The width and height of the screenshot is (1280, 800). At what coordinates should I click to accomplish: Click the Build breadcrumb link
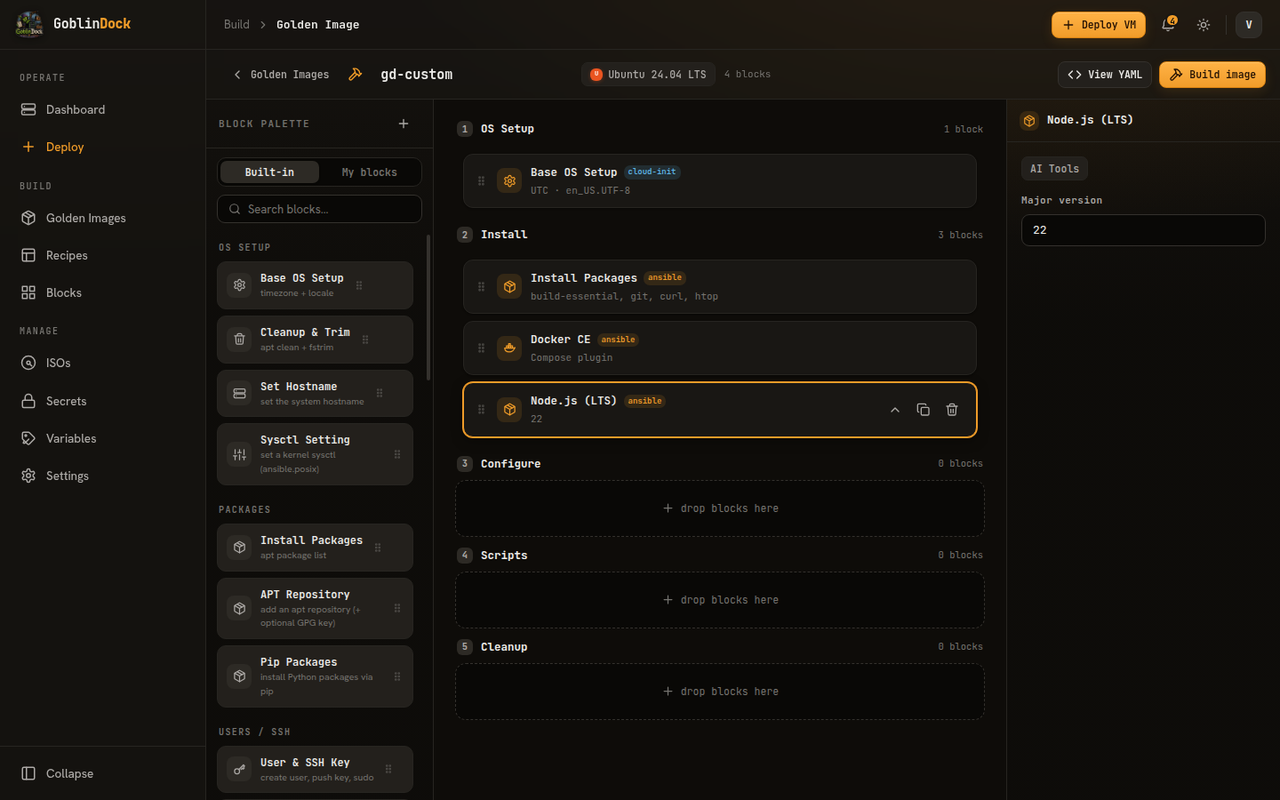[237, 25]
